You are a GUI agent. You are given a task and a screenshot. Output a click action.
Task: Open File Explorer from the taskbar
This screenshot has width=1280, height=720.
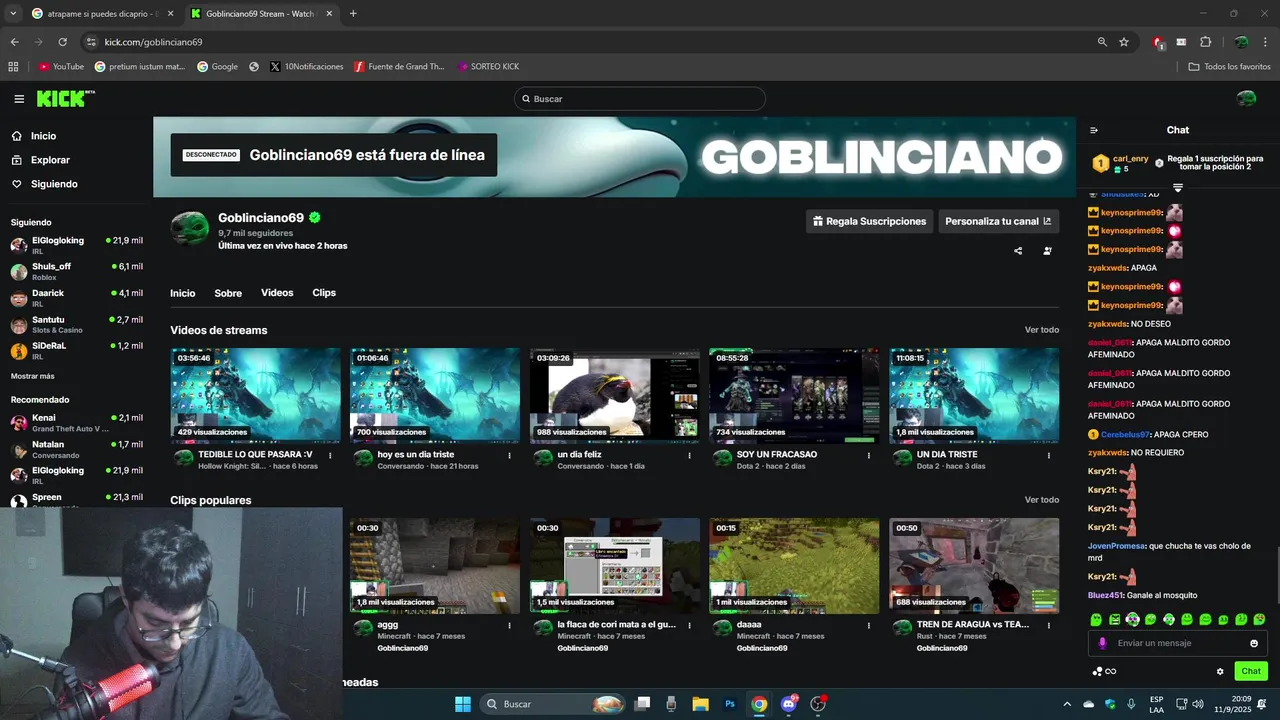point(700,704)
